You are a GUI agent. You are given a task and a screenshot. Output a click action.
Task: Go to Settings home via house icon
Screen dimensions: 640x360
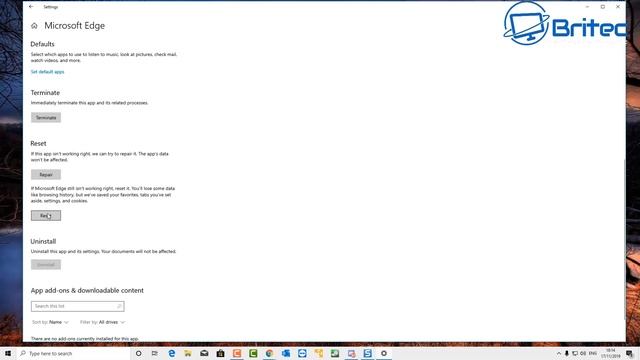click(34, 26)
